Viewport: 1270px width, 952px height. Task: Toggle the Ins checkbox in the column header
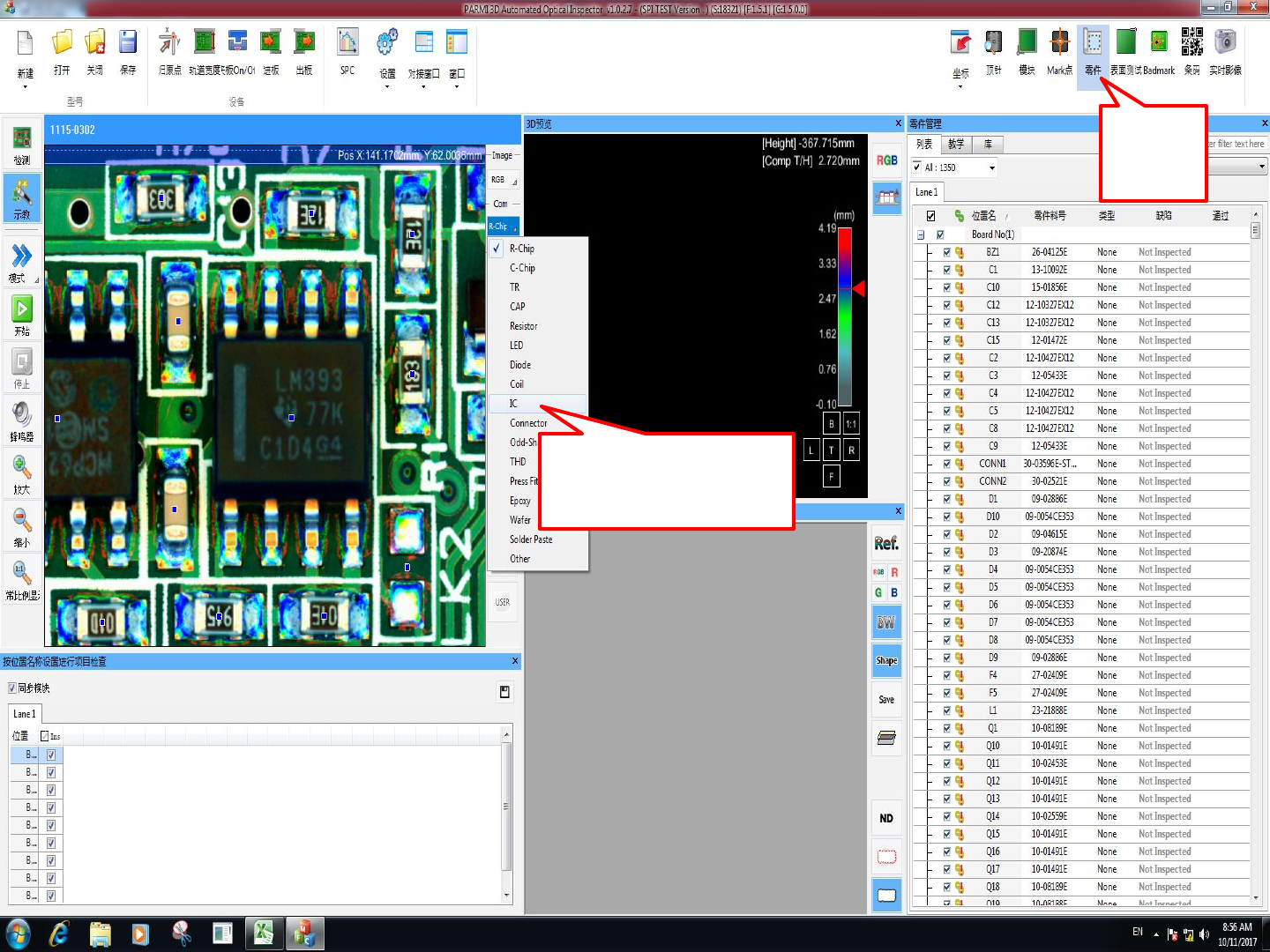point(45,736)
